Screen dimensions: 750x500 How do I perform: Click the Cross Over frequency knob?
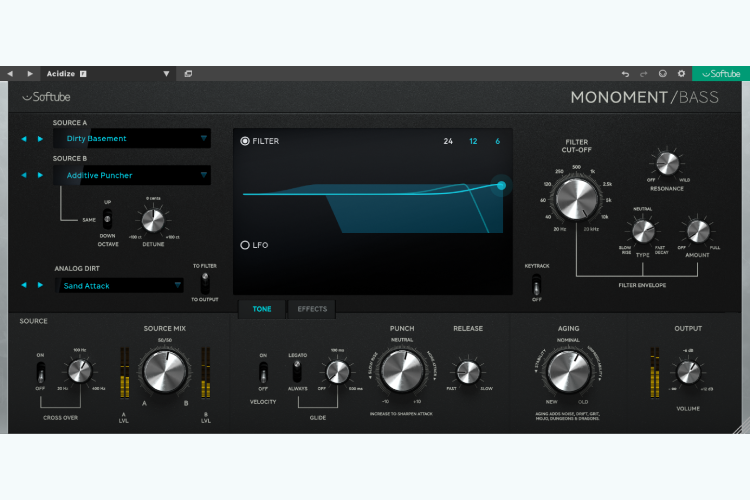pos(80,371)
